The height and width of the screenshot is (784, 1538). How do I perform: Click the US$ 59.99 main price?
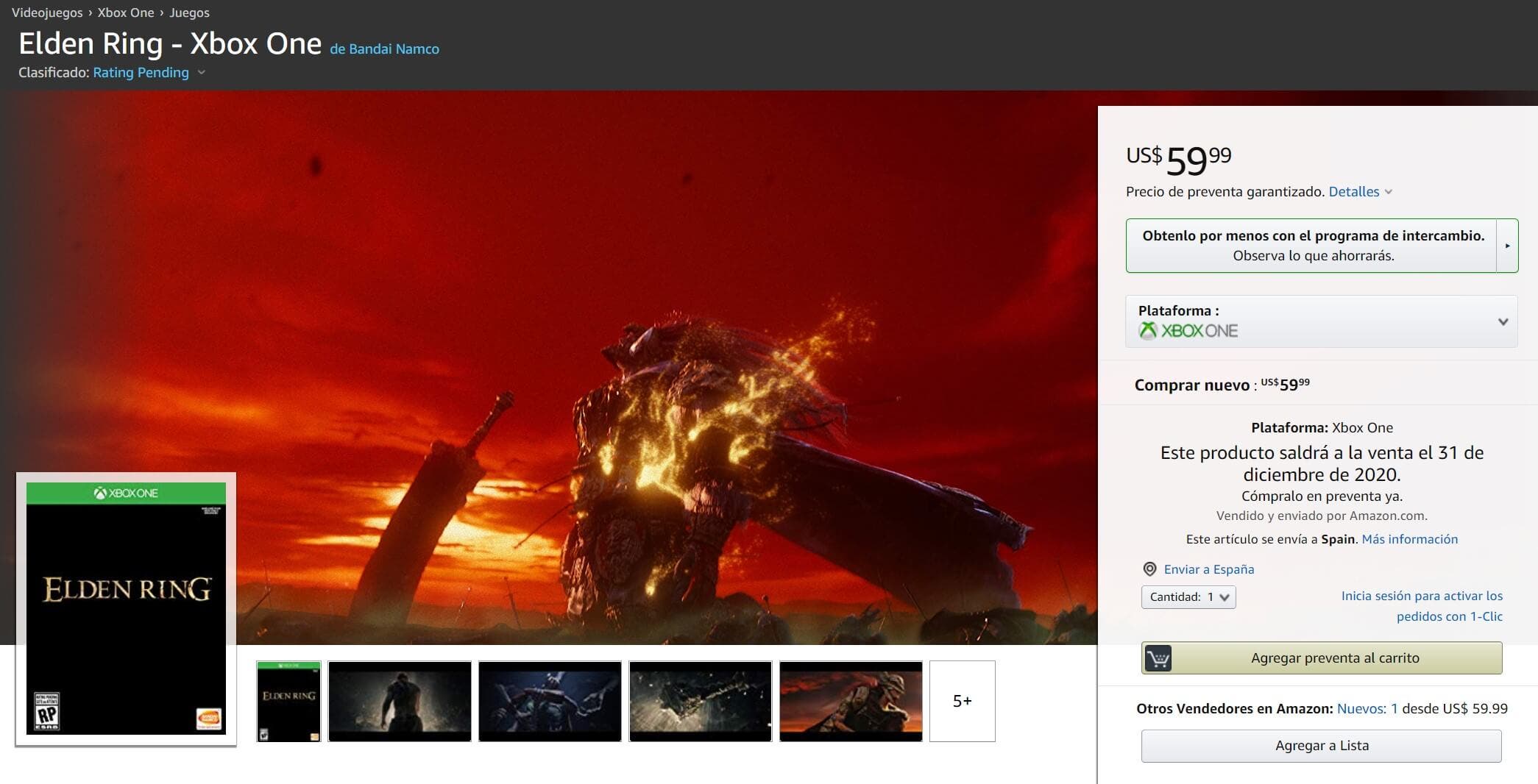click(x=1178, y=160)
